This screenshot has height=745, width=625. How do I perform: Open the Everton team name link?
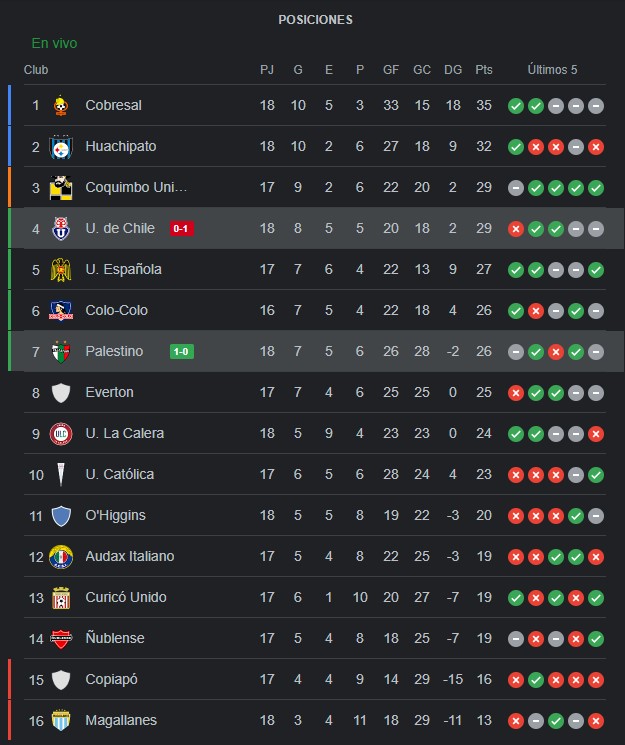click(x=109, y=392)
